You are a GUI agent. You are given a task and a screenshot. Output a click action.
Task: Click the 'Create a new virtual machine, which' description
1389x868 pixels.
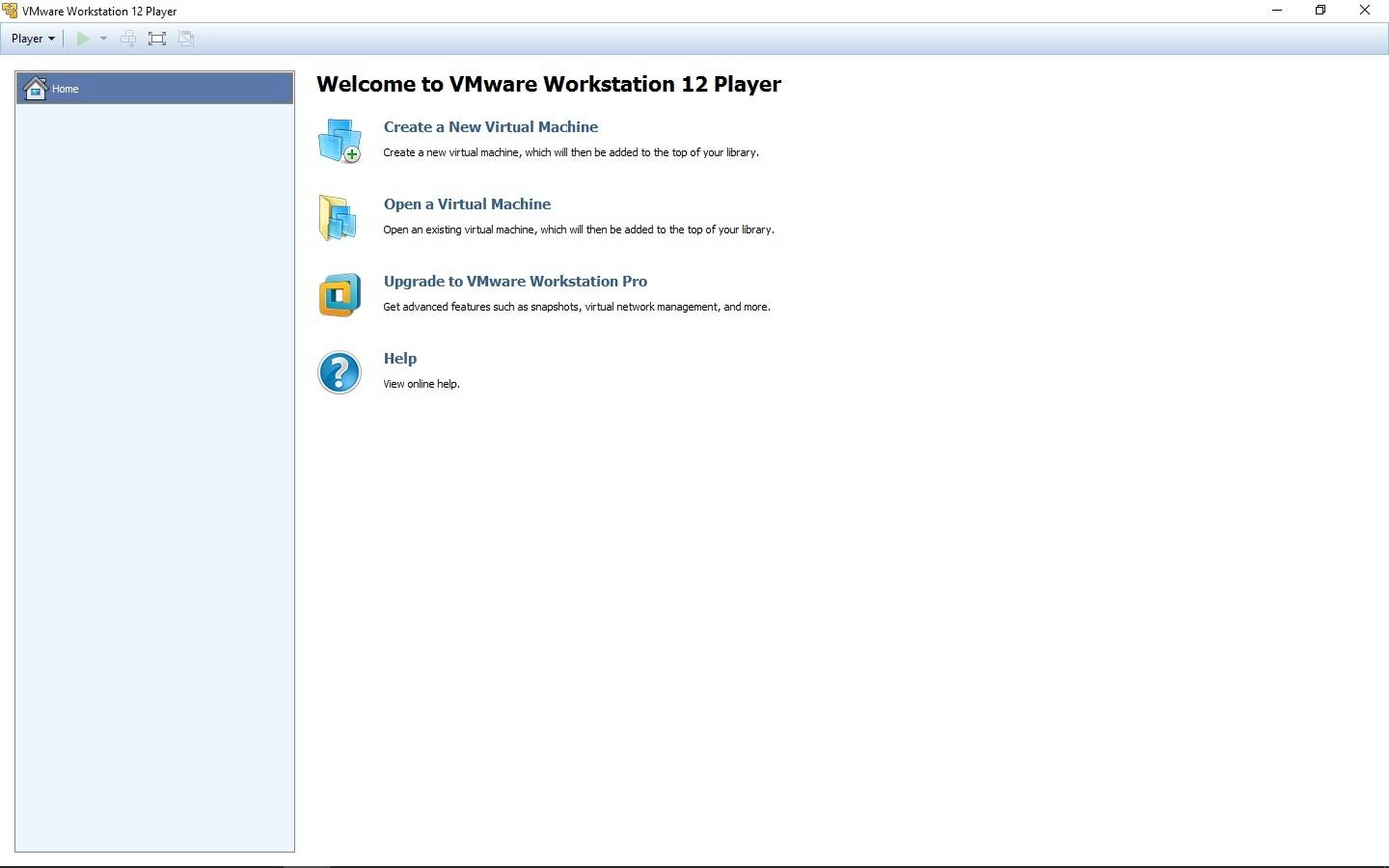[571, 152]
